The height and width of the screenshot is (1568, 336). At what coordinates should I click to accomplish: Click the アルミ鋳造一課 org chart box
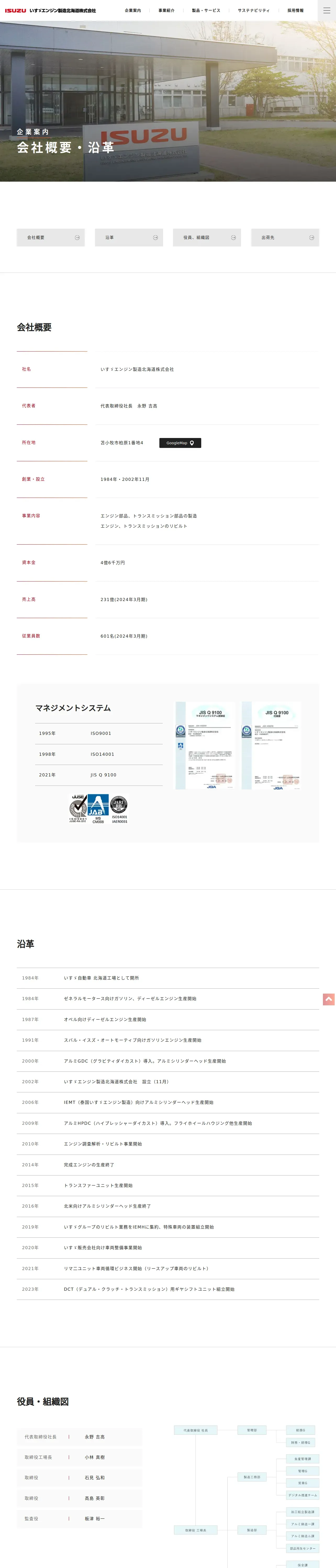click(303, 1524)
